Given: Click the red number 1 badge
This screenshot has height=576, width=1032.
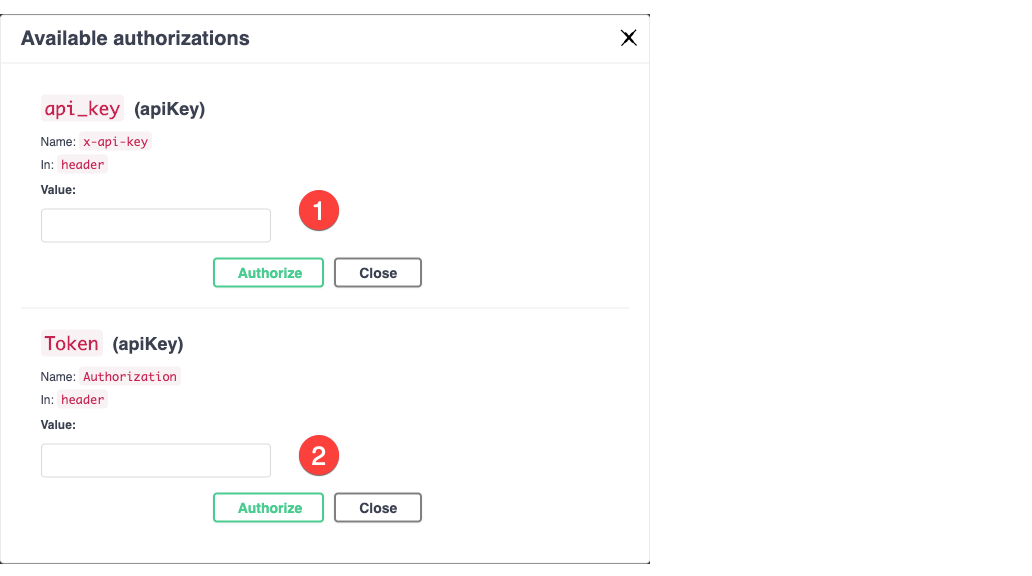Looking at the screenshot, I should 319,211.
